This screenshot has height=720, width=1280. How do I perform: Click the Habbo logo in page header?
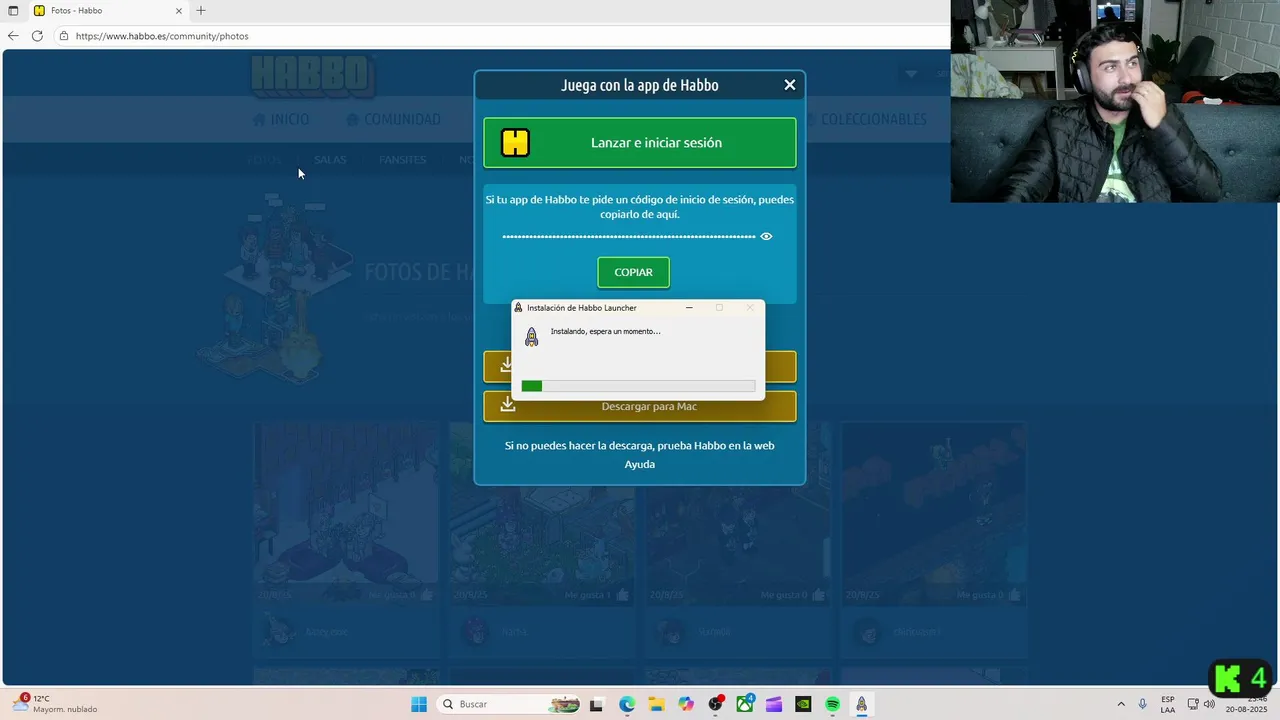pos(313,77)
